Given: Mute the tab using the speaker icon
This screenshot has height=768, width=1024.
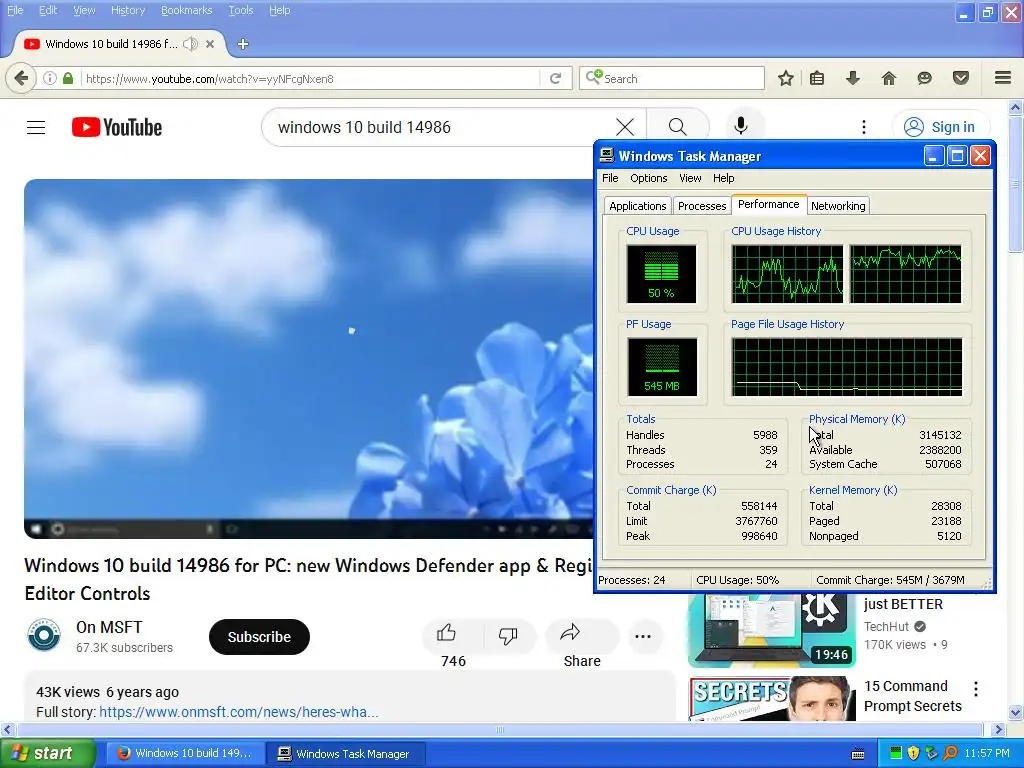Looking at the screenshot, I should (x=190, y=44).
